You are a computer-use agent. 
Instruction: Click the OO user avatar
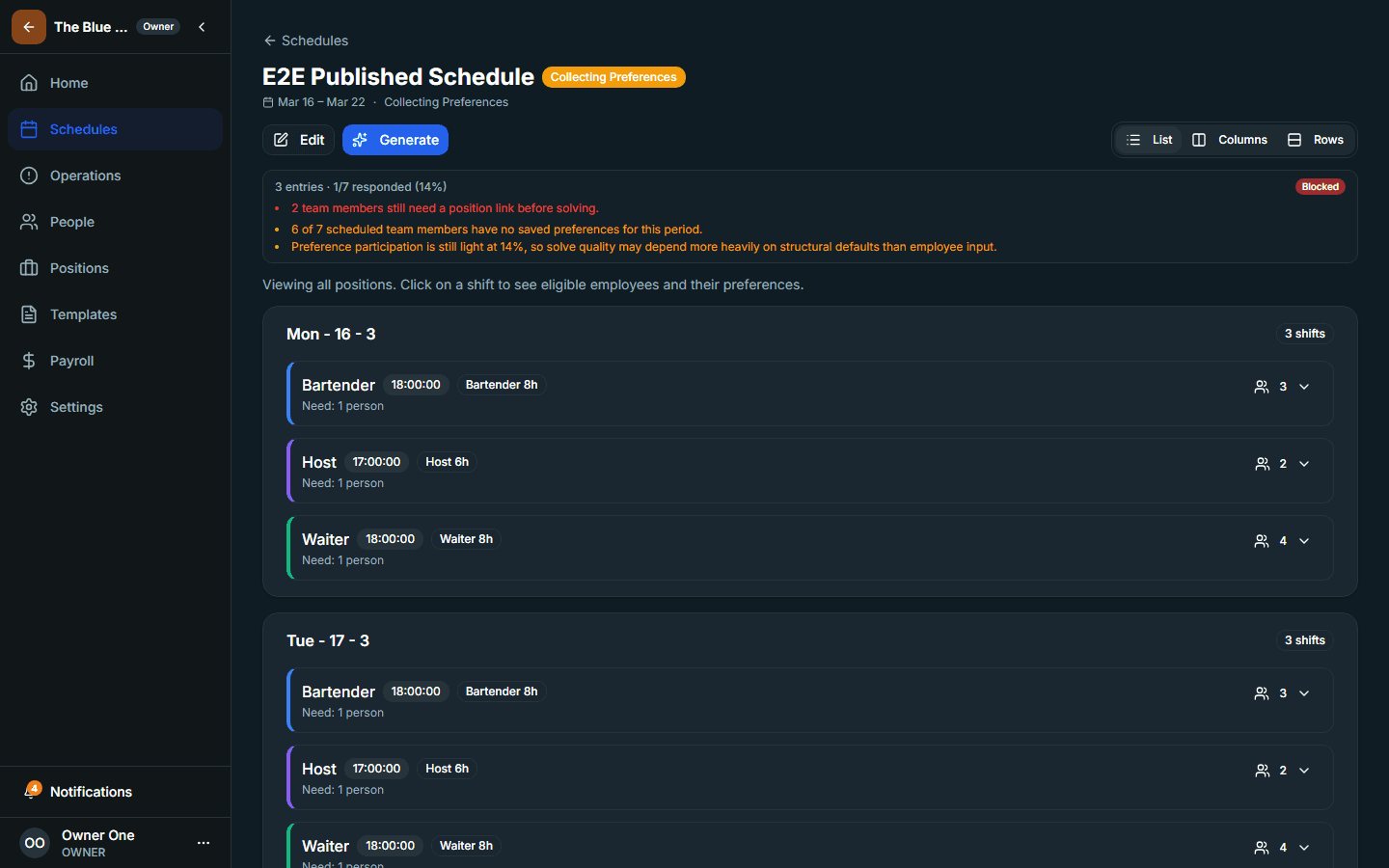35,843
